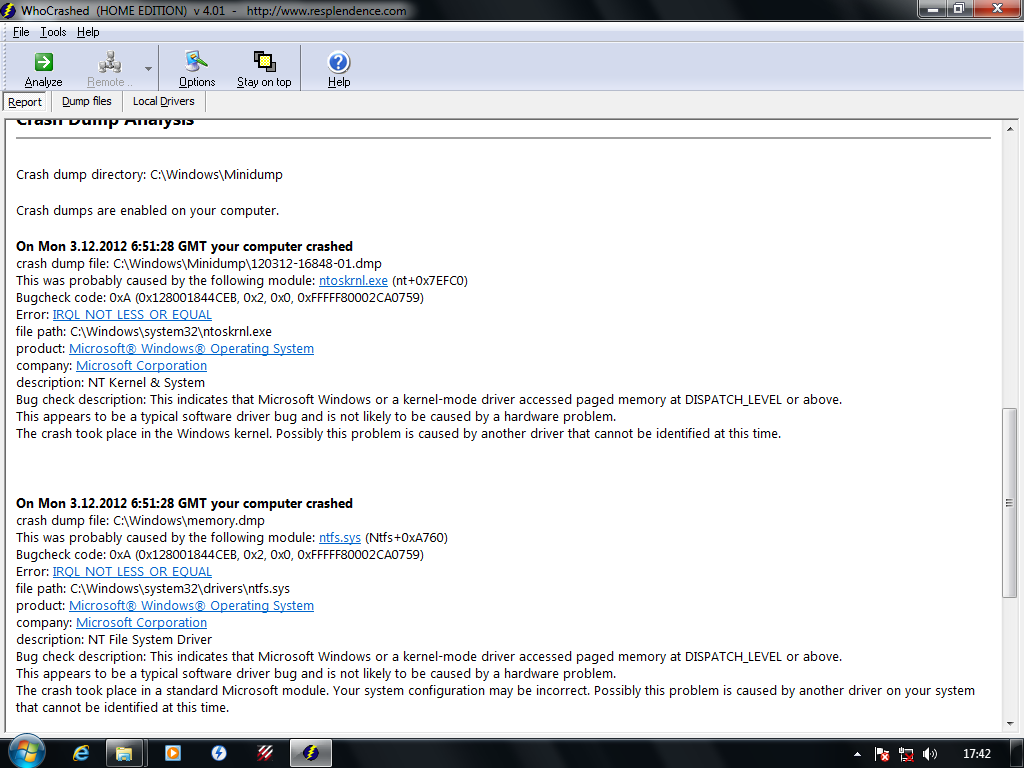Click the first crash heading text
This screenshot has height=768, width=1024.
(184, 246)
